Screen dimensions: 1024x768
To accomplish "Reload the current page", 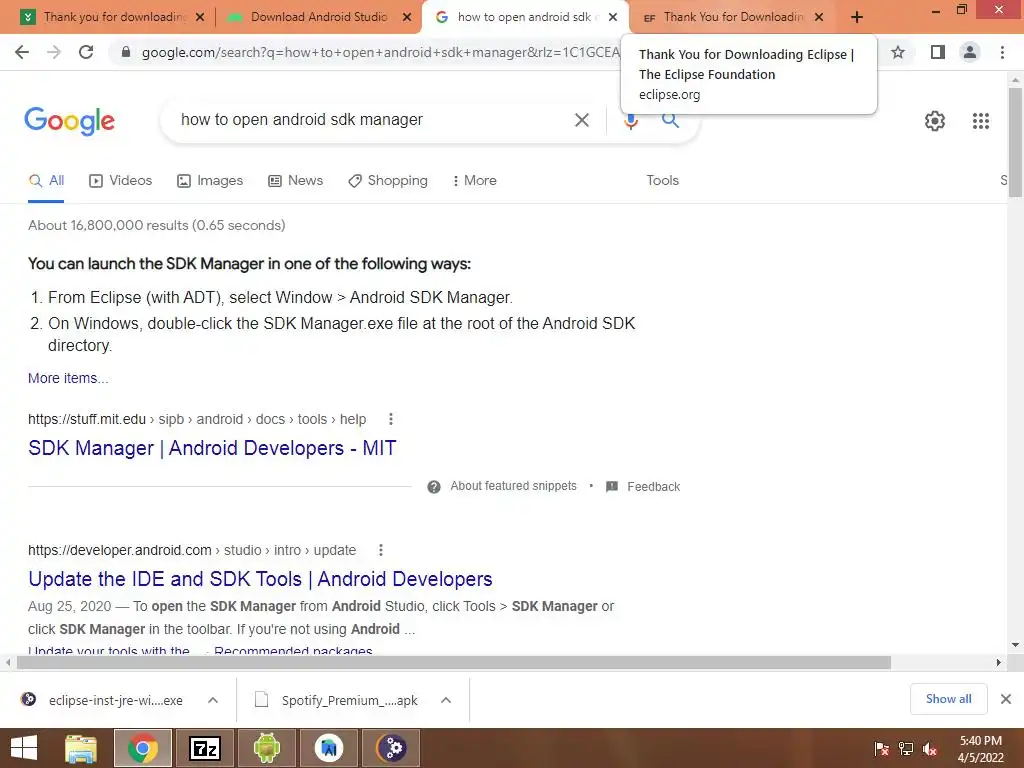I will coord(86,52).
